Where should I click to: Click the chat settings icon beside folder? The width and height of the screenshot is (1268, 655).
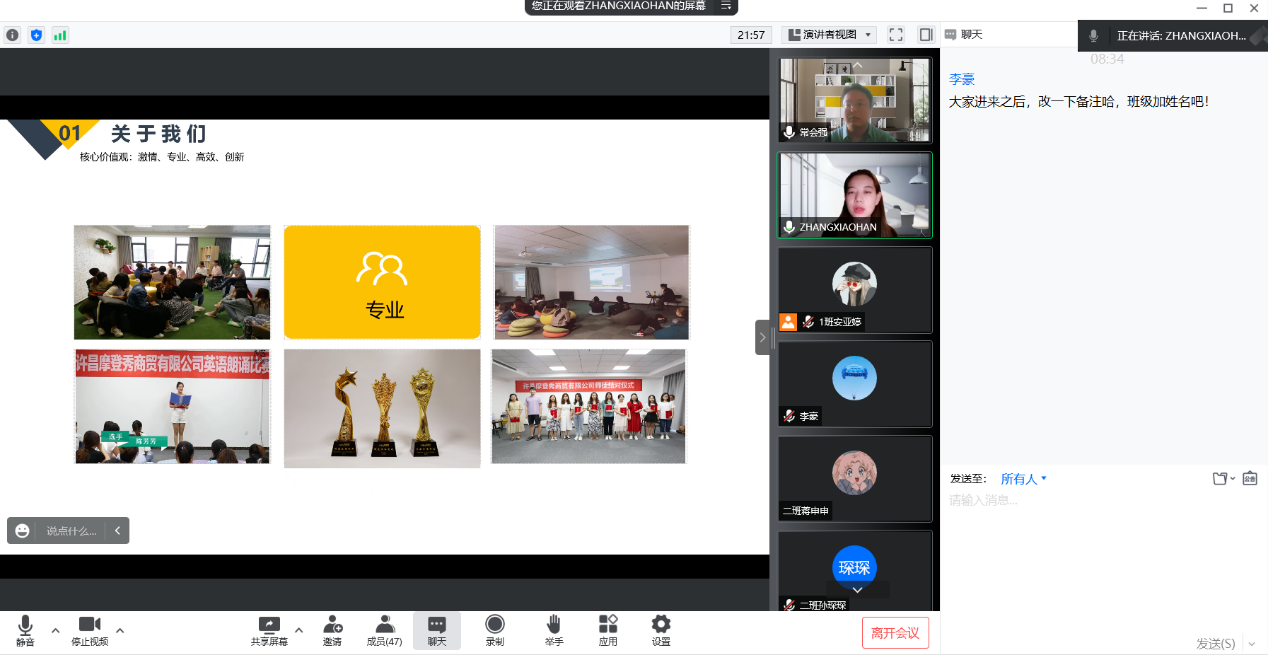point(1250,479)
